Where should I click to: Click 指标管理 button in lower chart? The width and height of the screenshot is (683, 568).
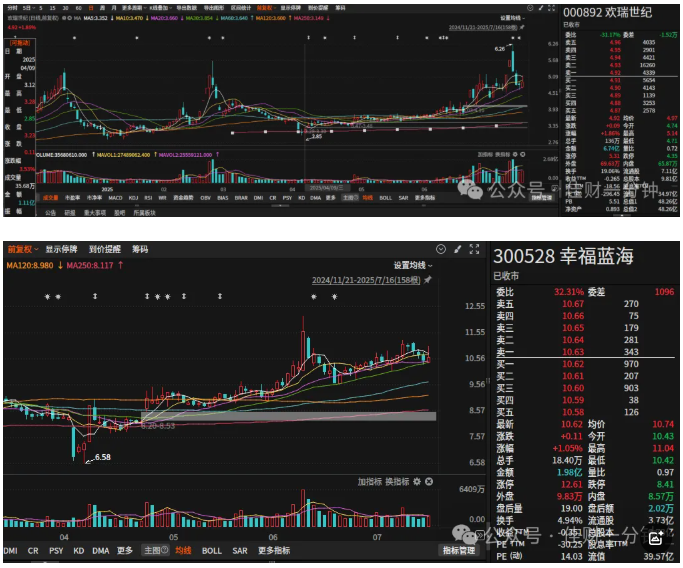[459, 550]
